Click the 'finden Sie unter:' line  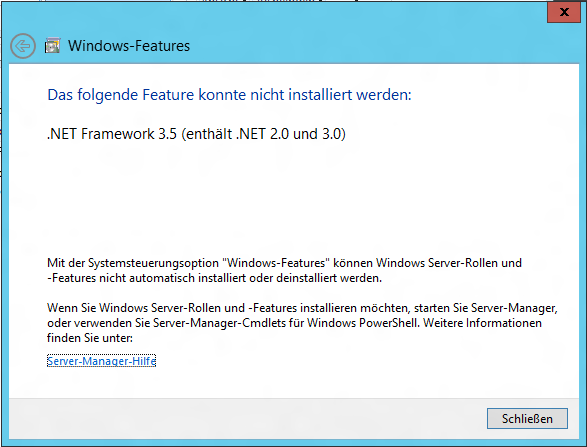point(90,338)
